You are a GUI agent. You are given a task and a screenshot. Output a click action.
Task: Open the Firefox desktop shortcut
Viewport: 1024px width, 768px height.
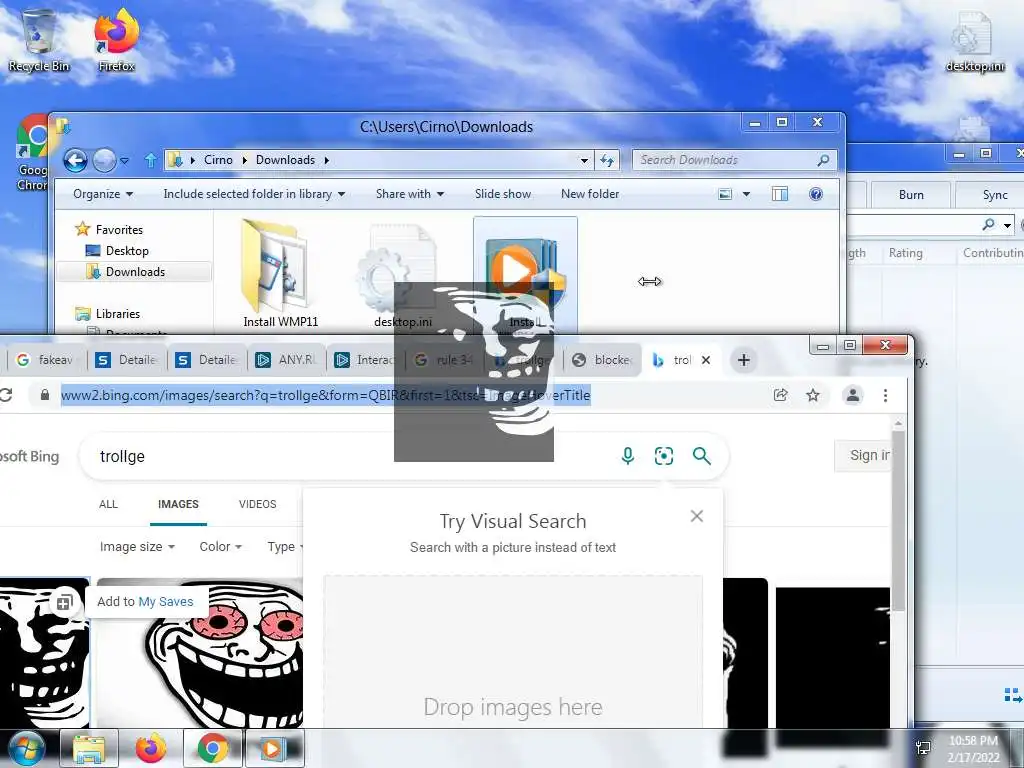tap(116, 40)
